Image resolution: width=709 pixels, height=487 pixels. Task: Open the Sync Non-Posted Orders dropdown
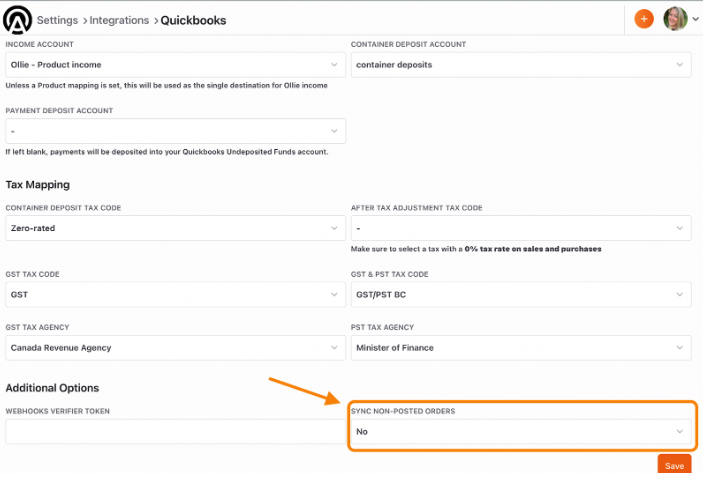521,432
